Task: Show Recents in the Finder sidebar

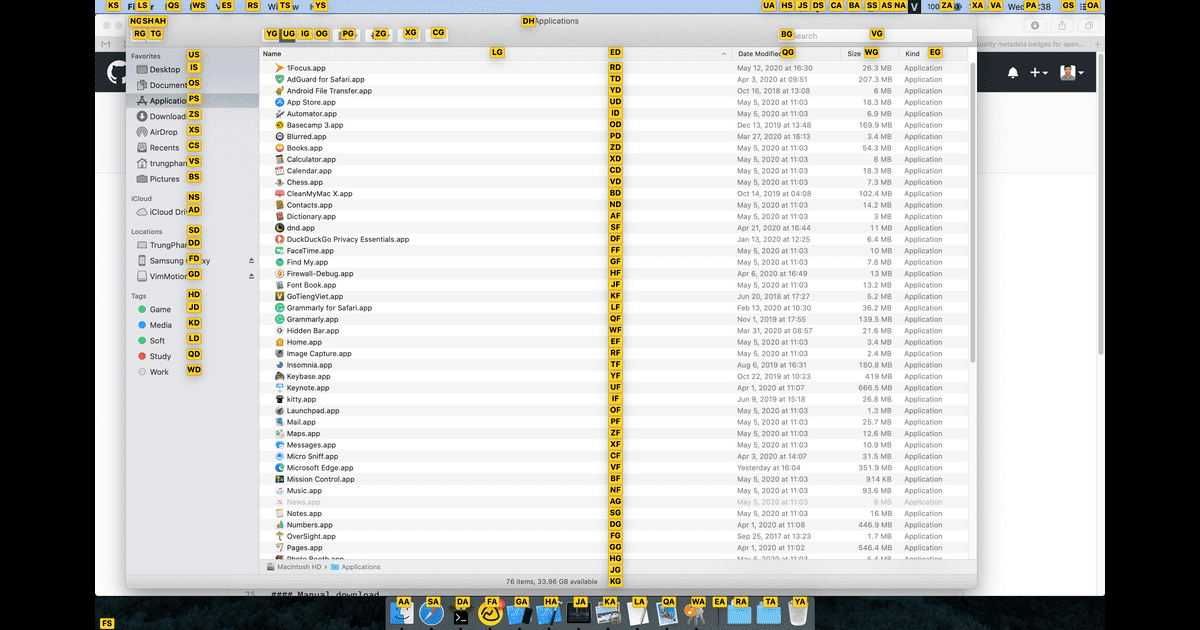Action: click(x=158, y=148)
